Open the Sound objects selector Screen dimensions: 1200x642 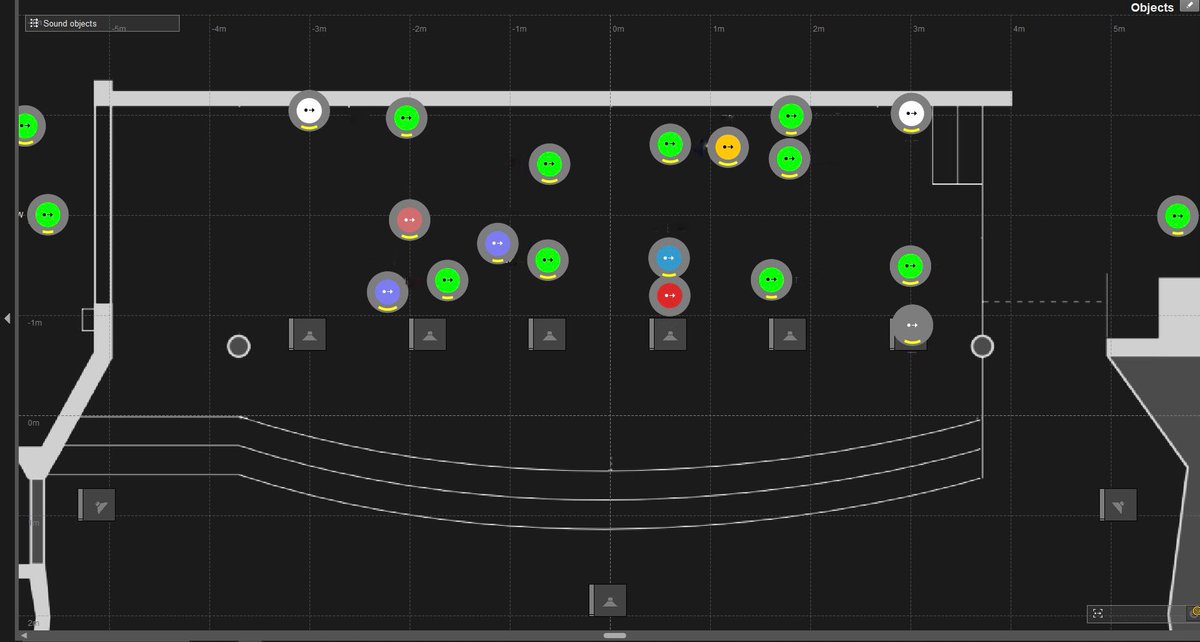tap(102, 23)
